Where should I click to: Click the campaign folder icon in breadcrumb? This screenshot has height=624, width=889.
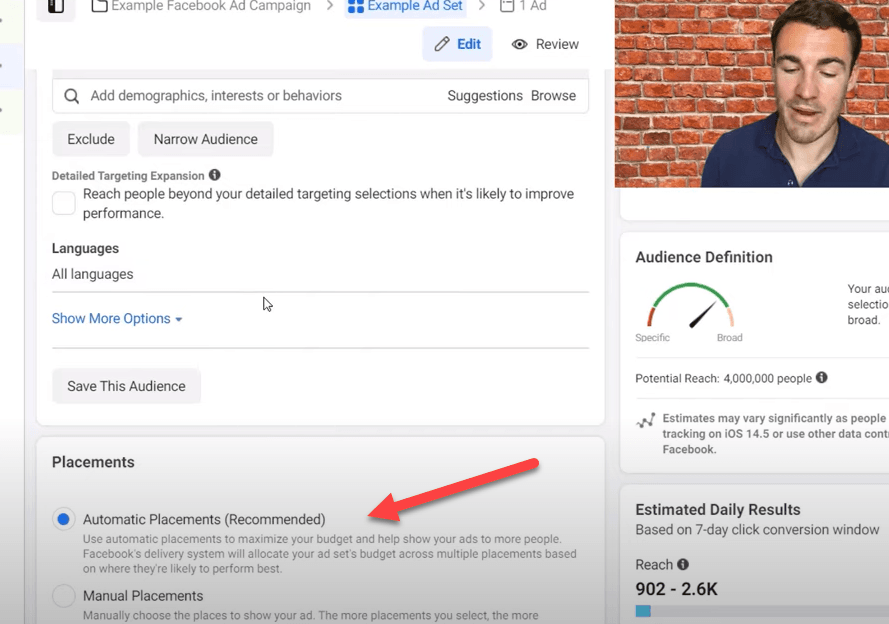[x=99, y=6]
